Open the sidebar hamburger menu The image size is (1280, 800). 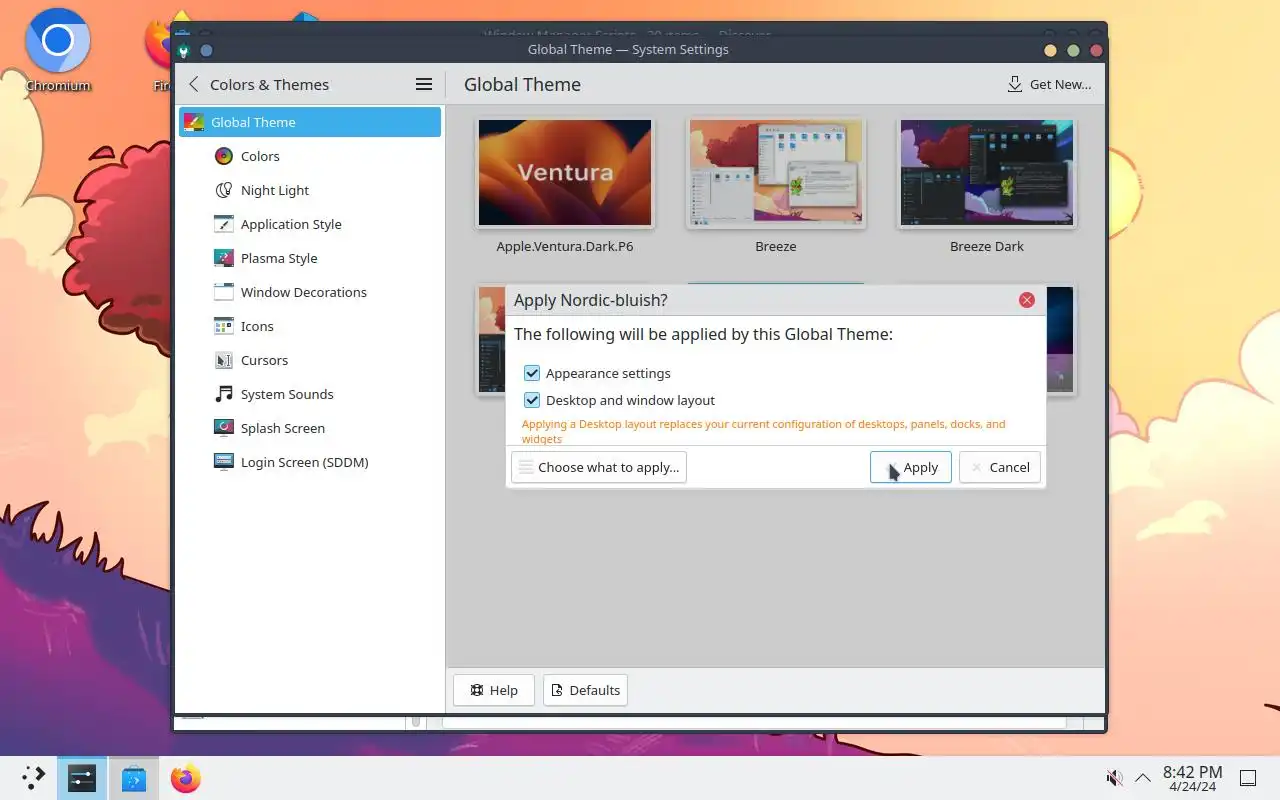[424, 85]
